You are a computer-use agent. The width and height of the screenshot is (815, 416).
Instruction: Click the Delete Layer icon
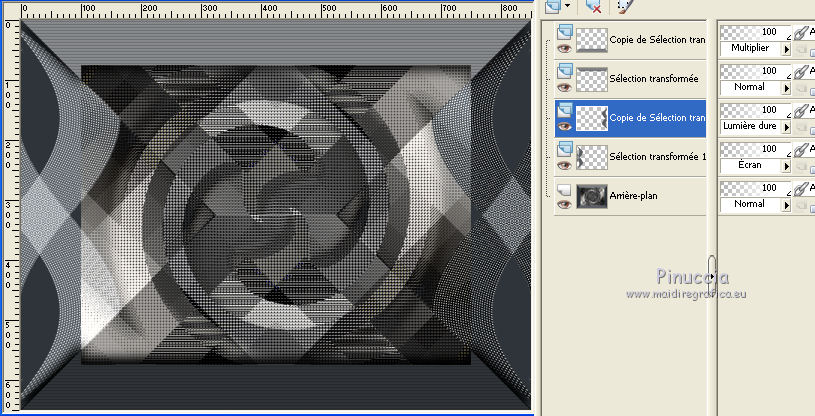click(593, 6)
